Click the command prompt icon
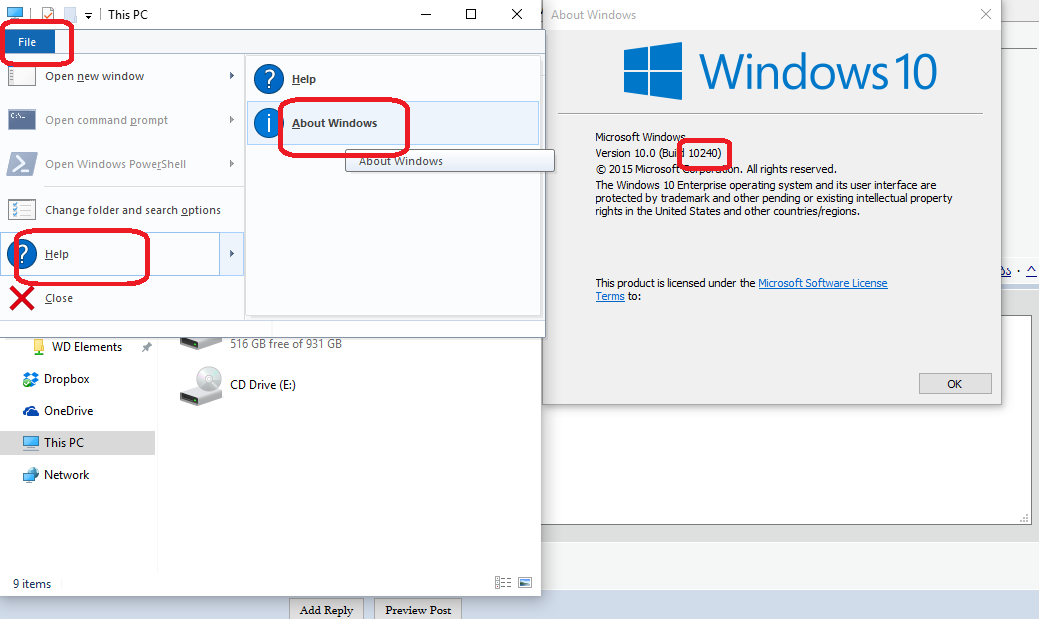 point(22,120)
